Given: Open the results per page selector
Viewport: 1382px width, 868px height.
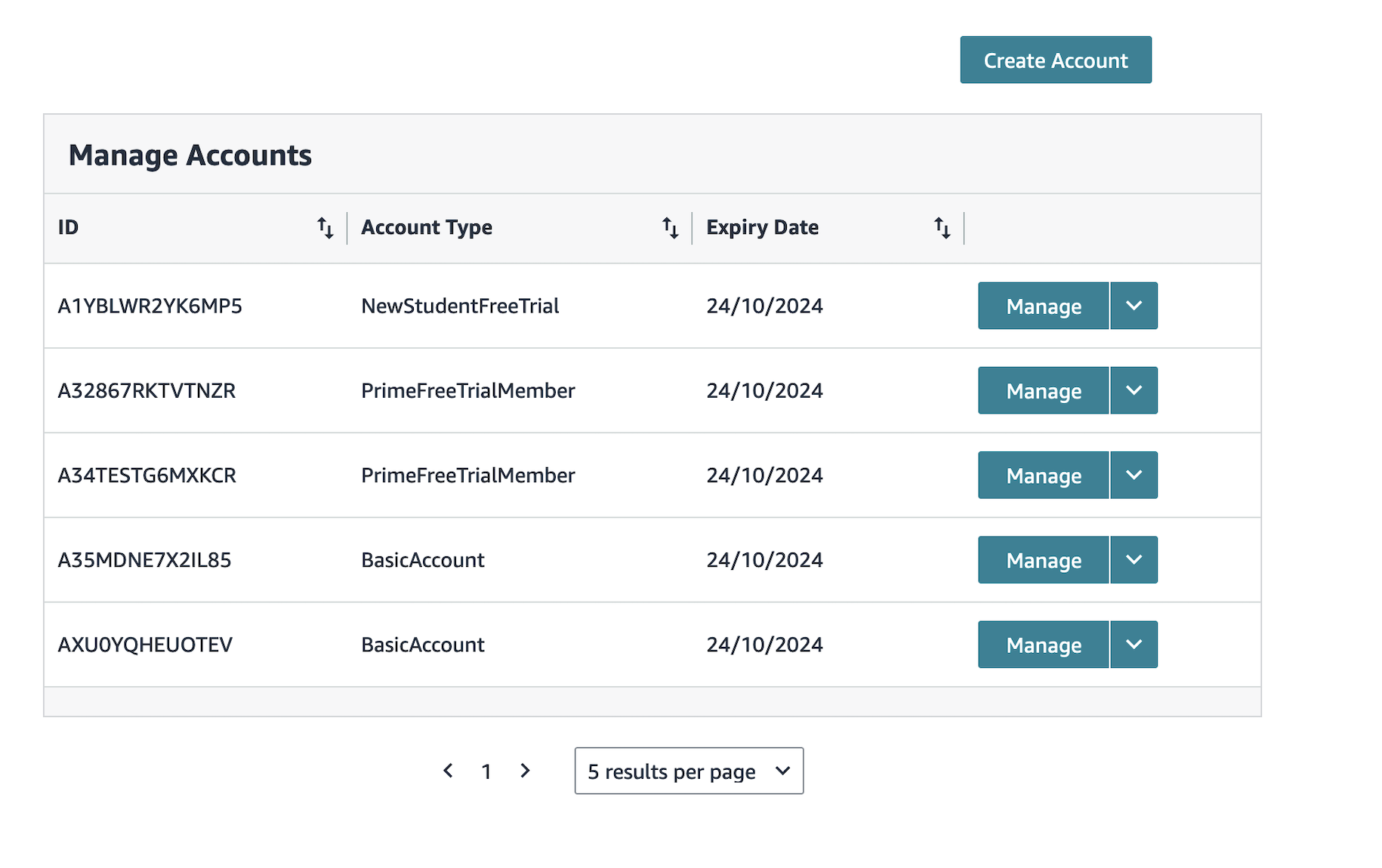Looking at the screenshot, I should [x=688, y=771].
